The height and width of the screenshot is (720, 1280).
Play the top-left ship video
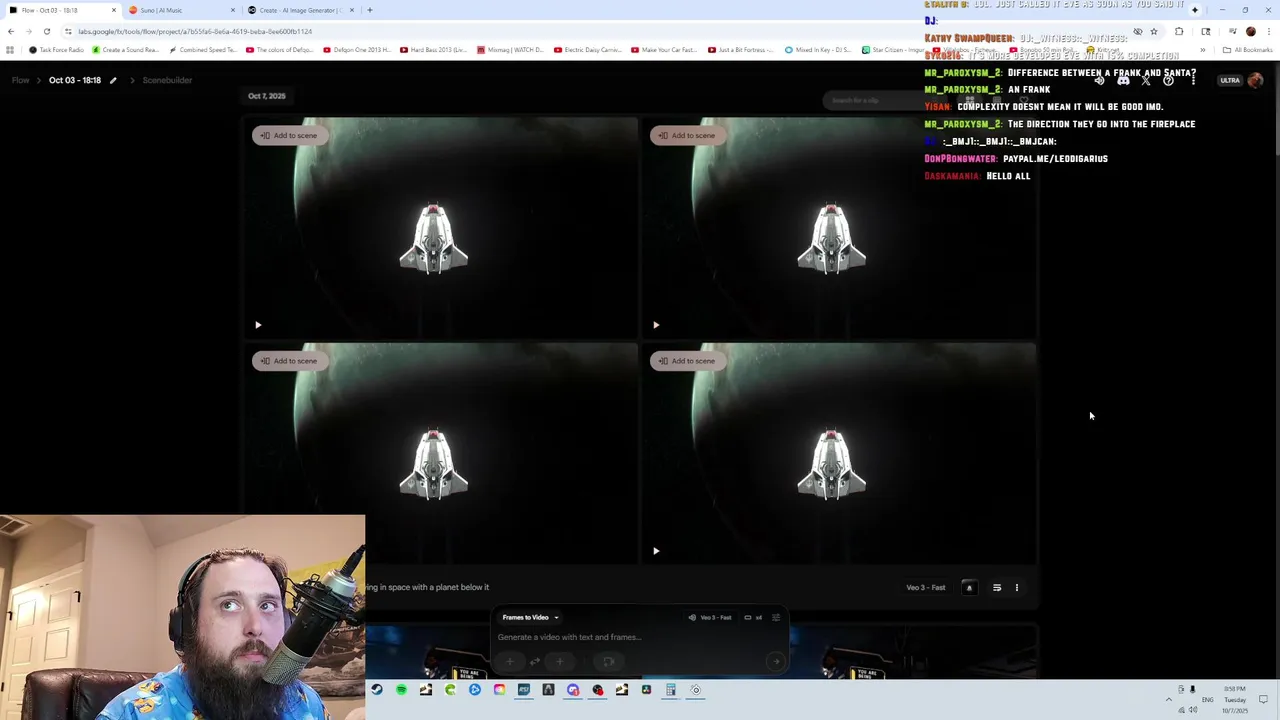(258, 325)
